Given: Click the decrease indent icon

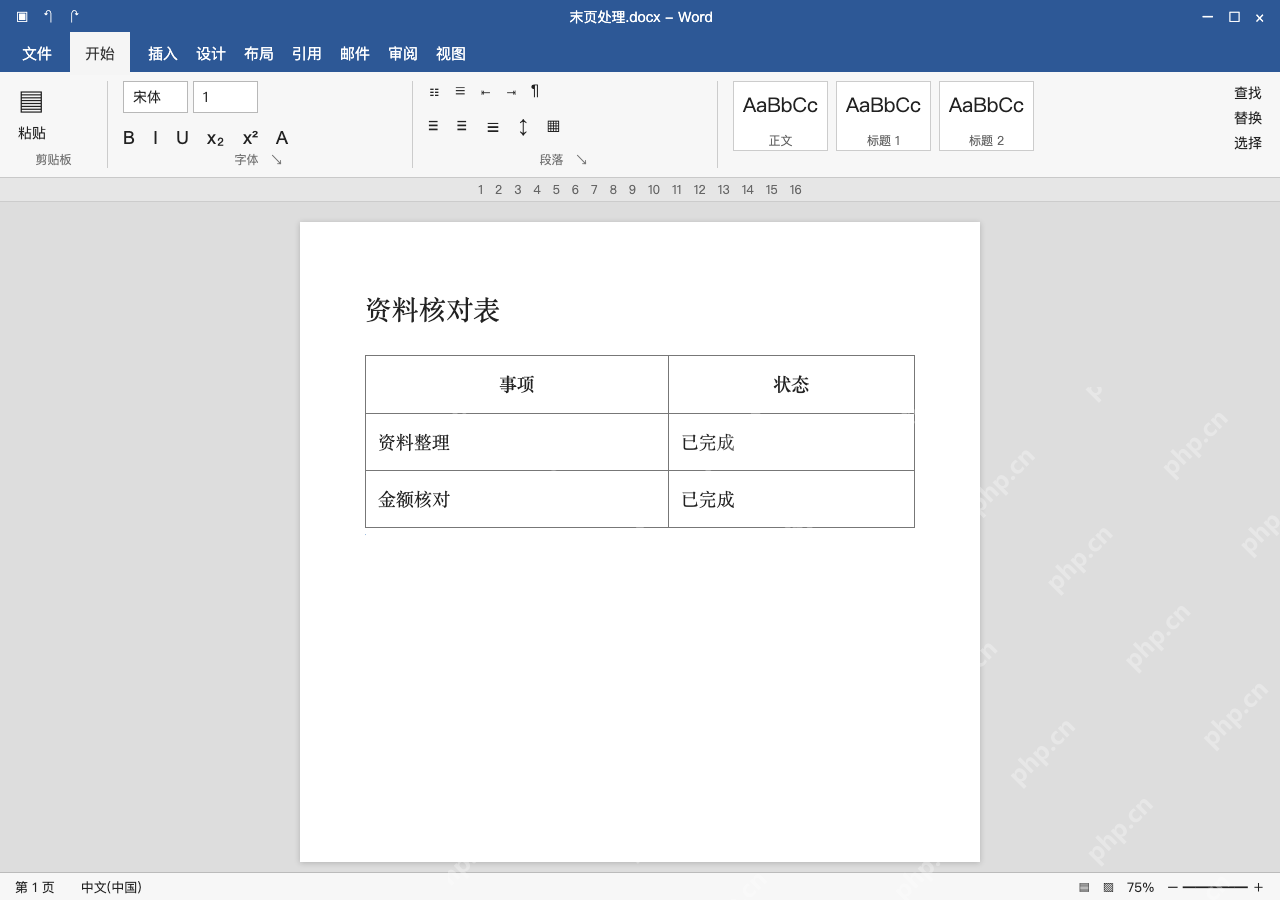Looking at the screenshot, I should tap(485, 92).
